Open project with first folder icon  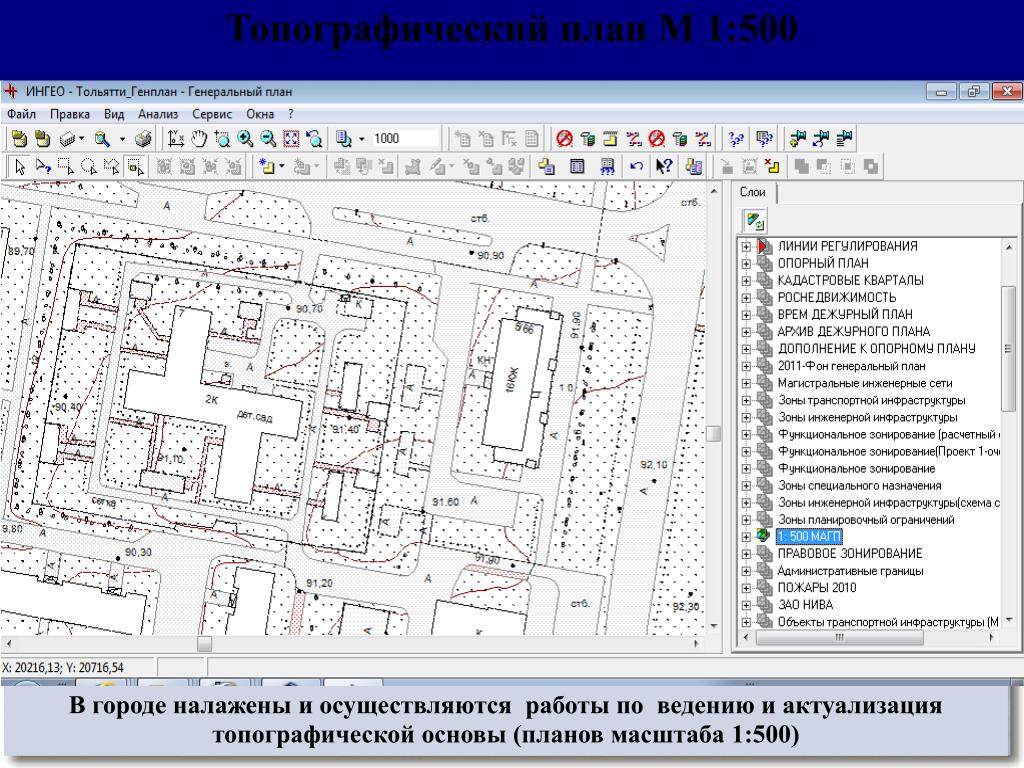coord(20,138)
